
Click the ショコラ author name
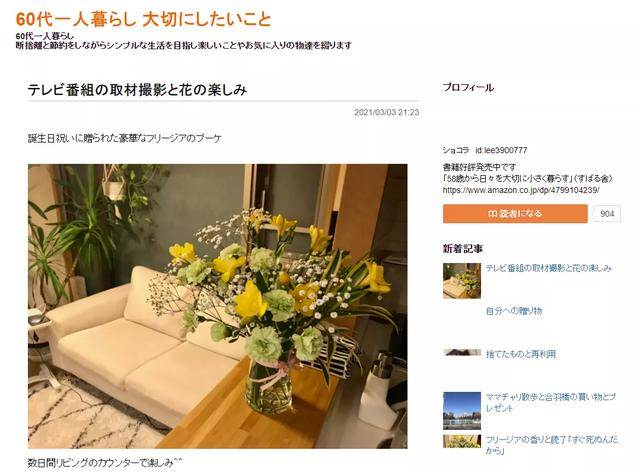tap(456, 150)
